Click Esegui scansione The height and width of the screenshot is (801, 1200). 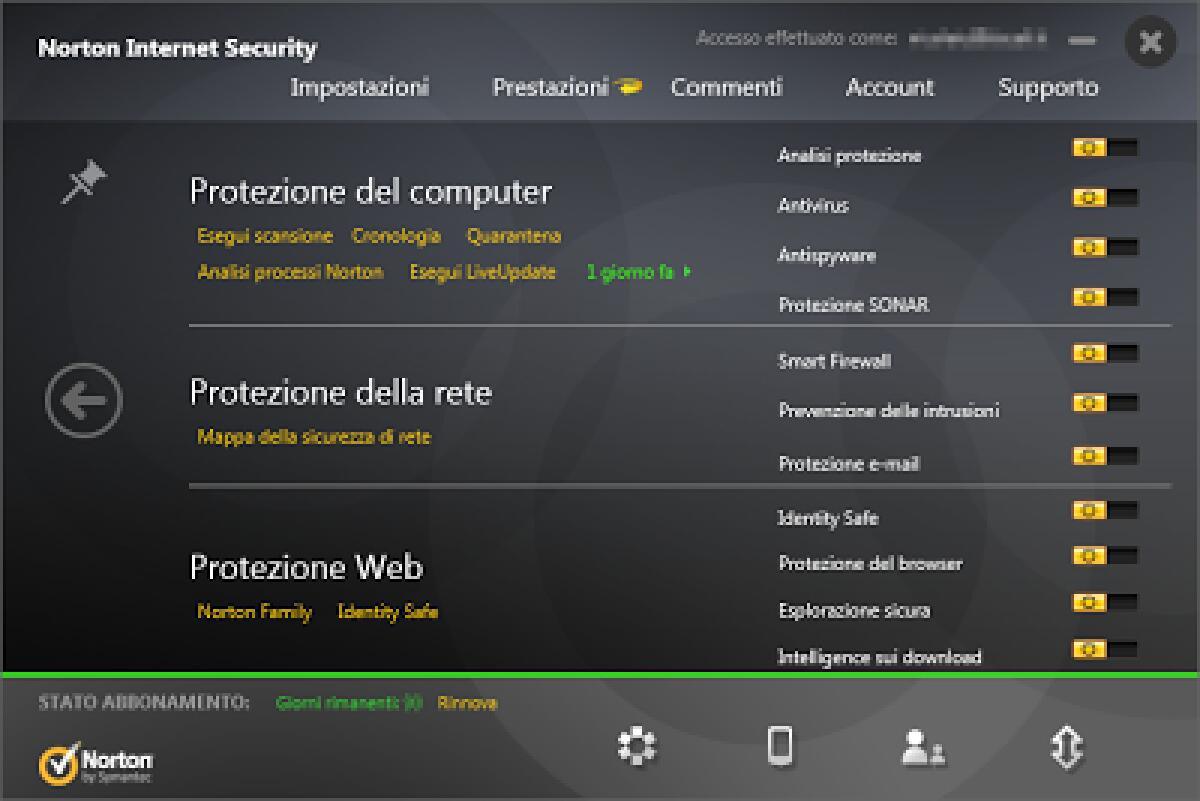point(264,235)
